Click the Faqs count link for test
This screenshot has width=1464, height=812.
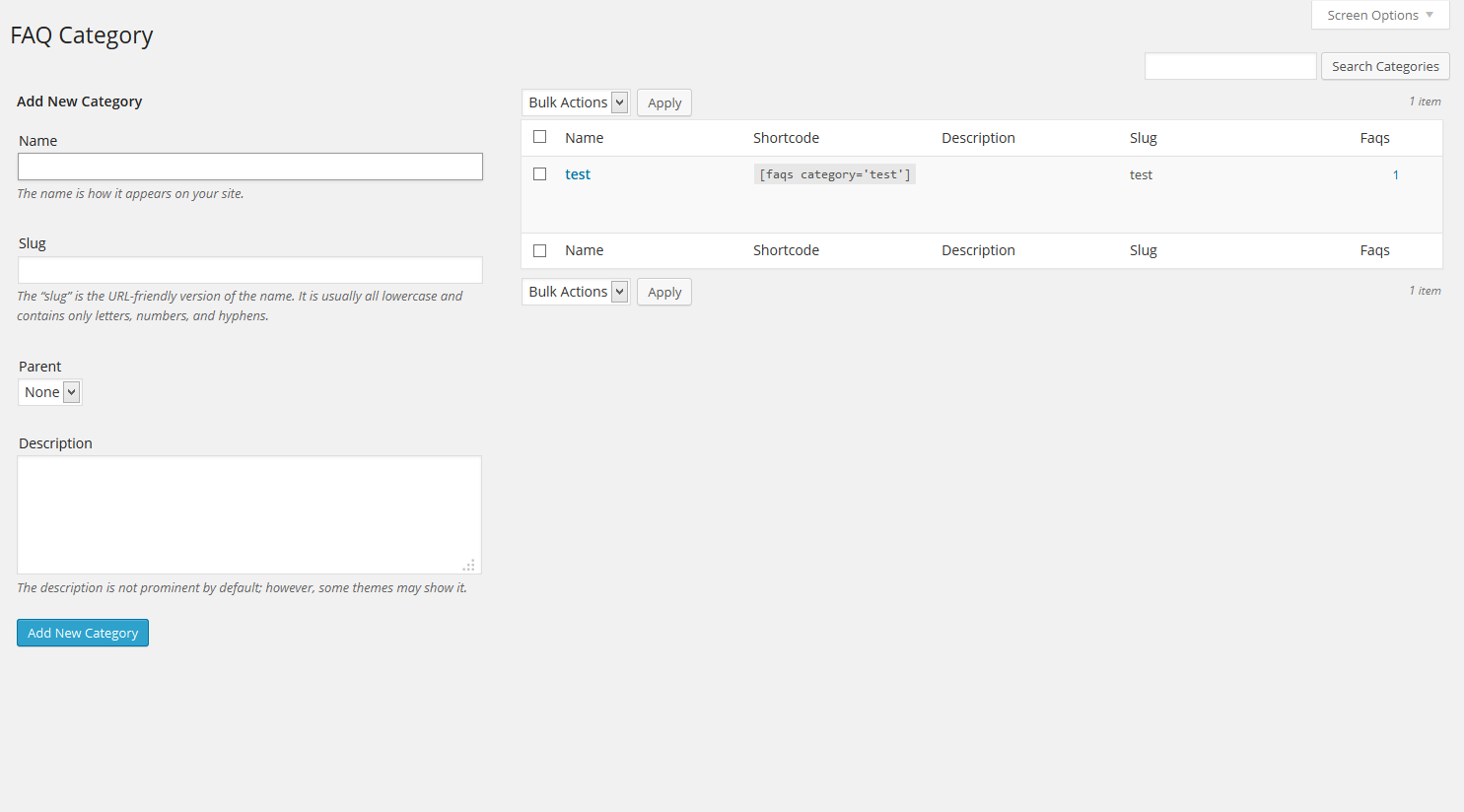[x=1395, y=173]
